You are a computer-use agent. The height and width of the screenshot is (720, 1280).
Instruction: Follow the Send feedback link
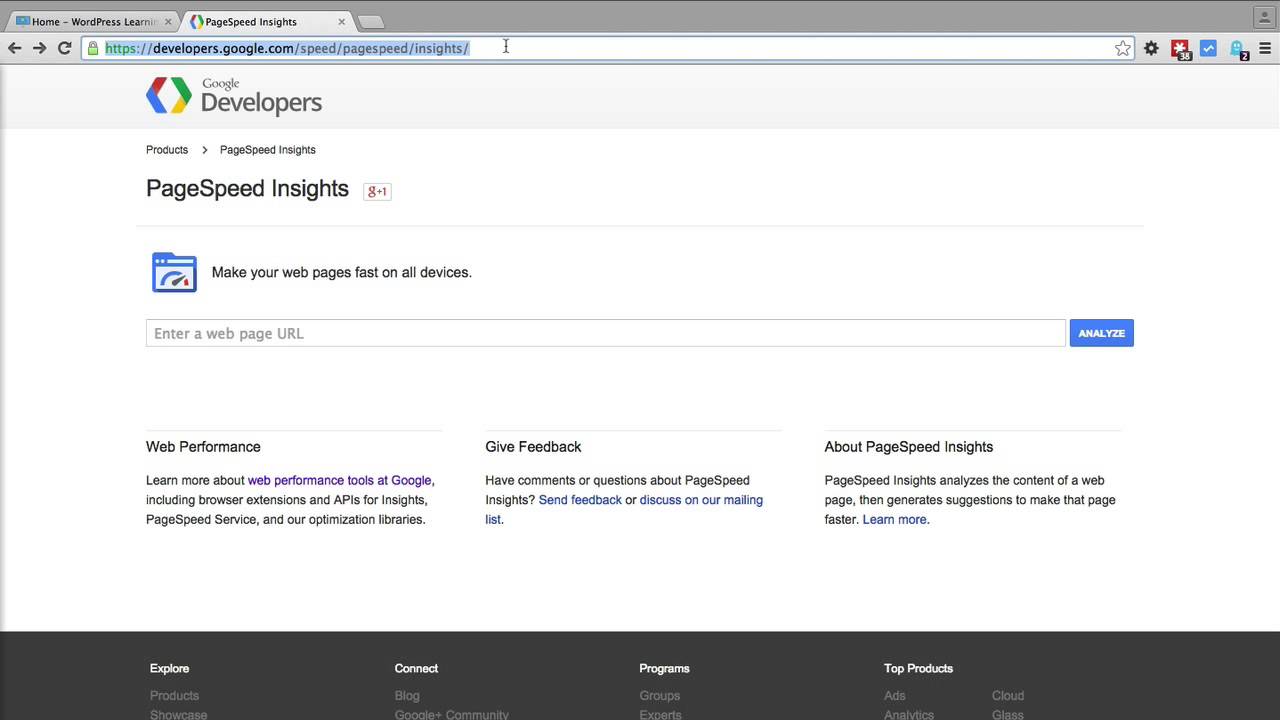[580, 500]
